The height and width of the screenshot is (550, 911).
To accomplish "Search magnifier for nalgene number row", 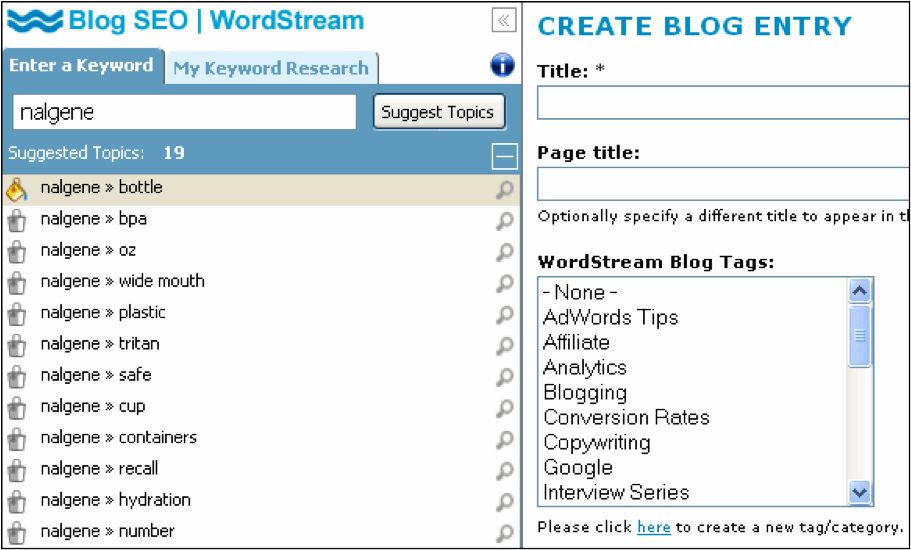I will pos(504,533).
